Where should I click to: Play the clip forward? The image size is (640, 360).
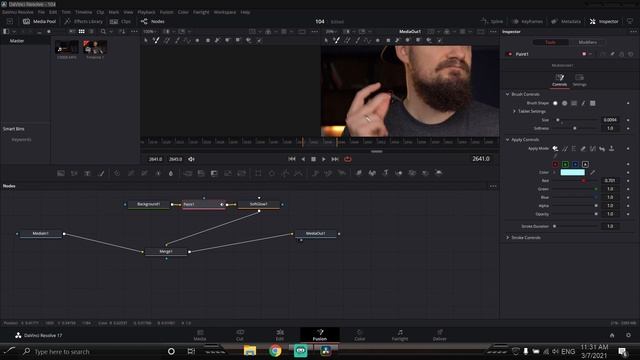324,159
